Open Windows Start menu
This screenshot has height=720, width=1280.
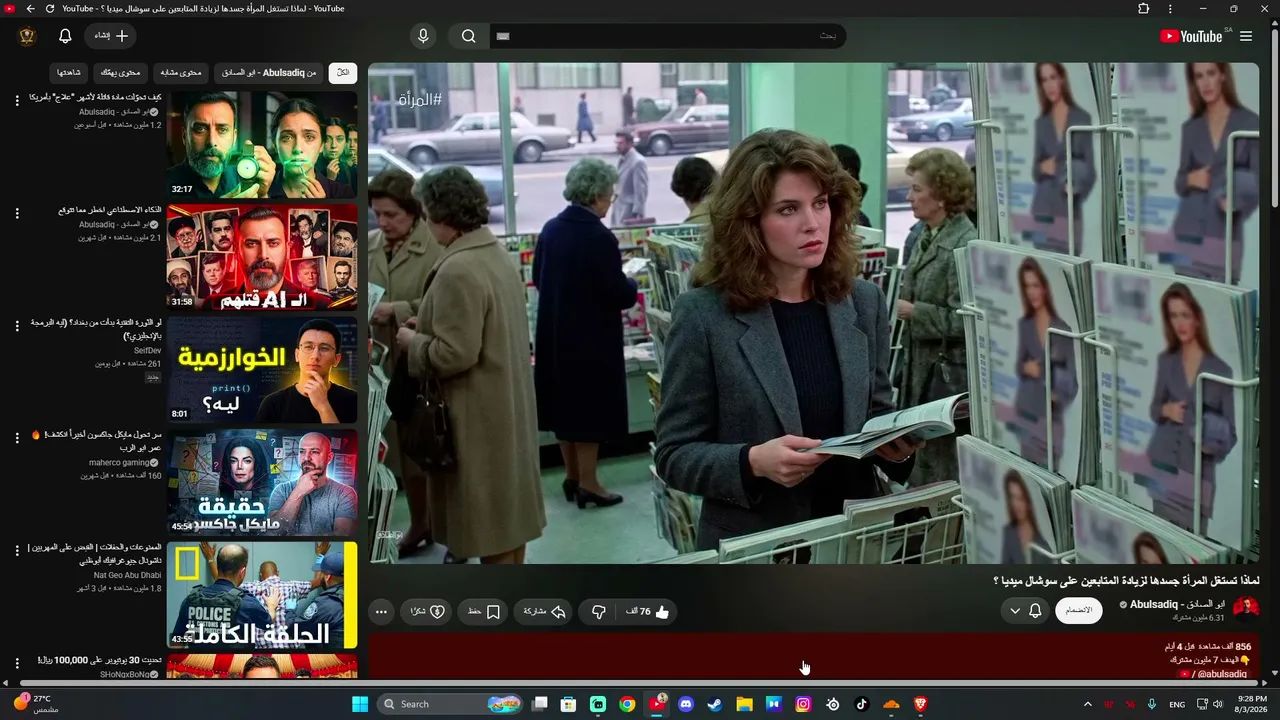tap(360, 704)
